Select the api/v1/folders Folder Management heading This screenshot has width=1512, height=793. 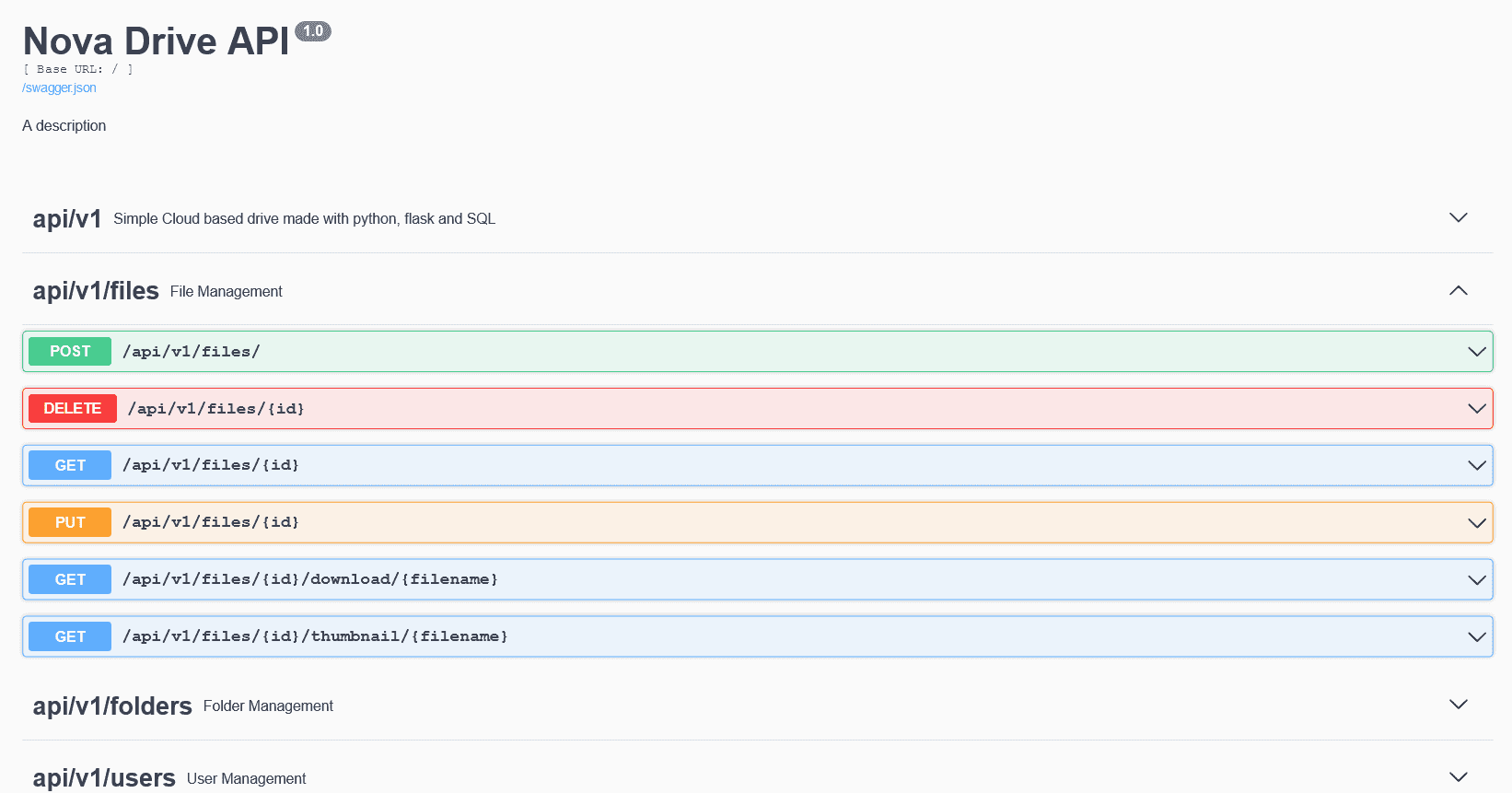112,706
